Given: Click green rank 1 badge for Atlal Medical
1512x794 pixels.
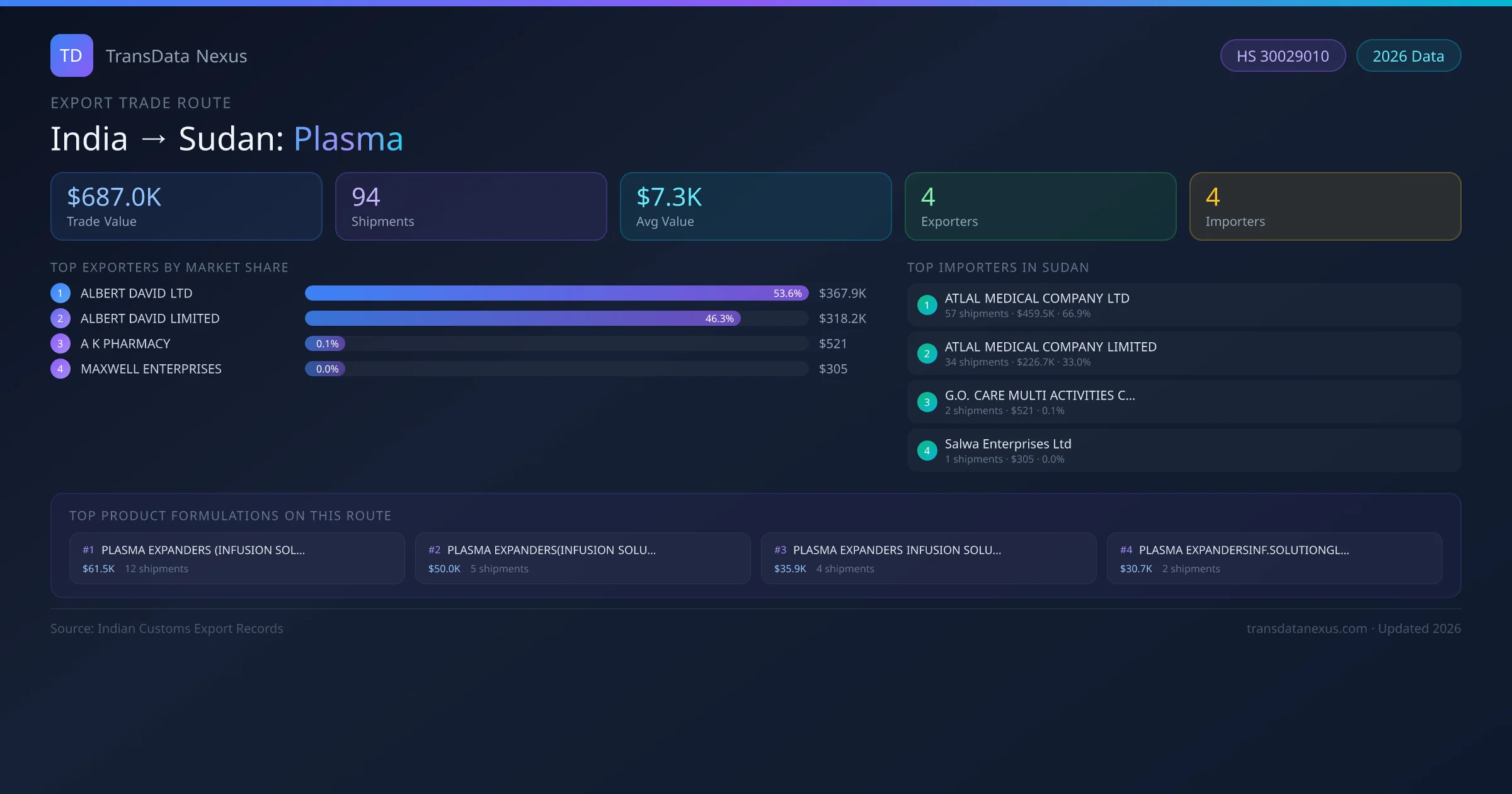Looking at the screenshot, I should click(927, 305).
